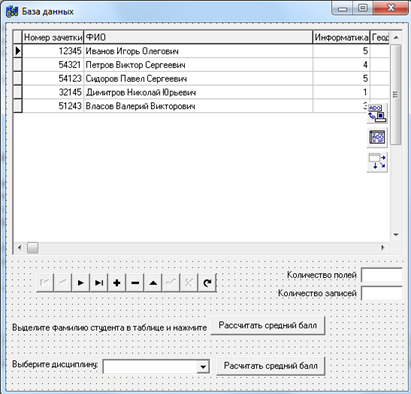Click the Количество записей input field

pos(382,293)
